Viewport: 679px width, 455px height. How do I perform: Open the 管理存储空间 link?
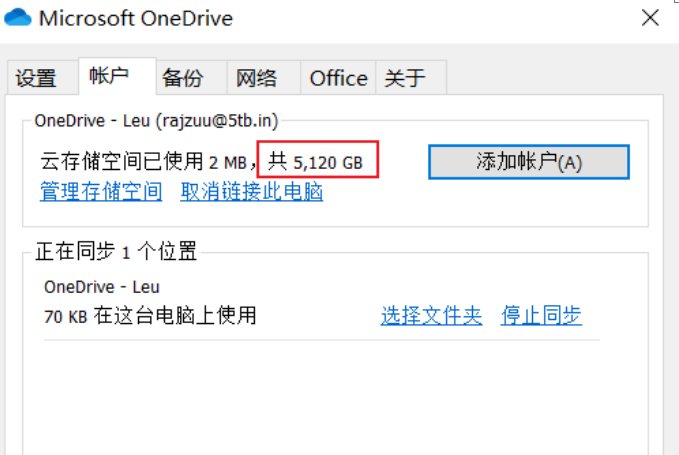[101, 191]
